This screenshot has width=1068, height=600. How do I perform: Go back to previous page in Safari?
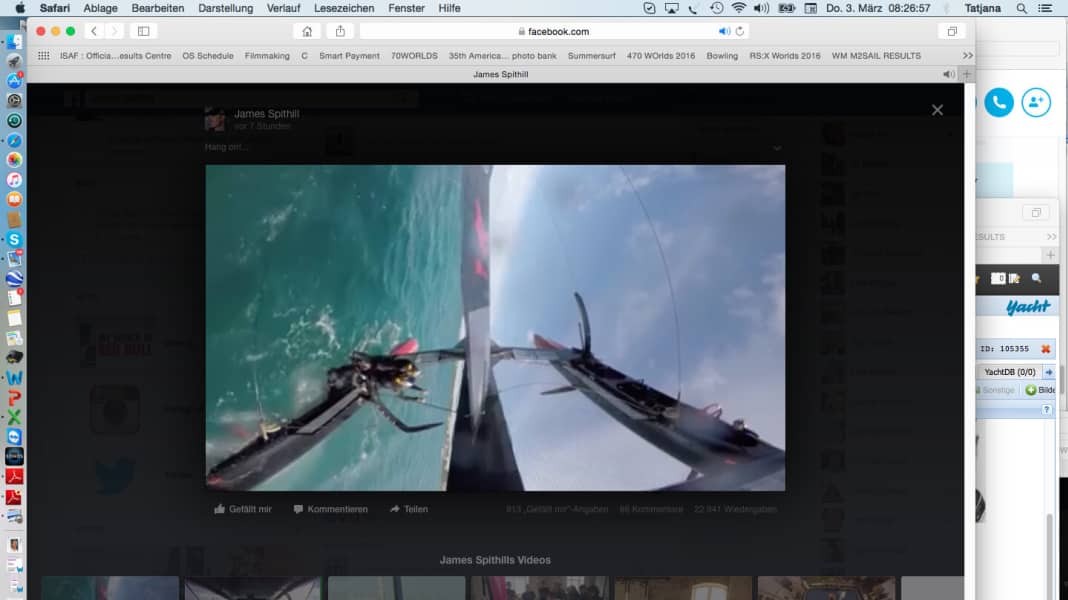(94, 31)
